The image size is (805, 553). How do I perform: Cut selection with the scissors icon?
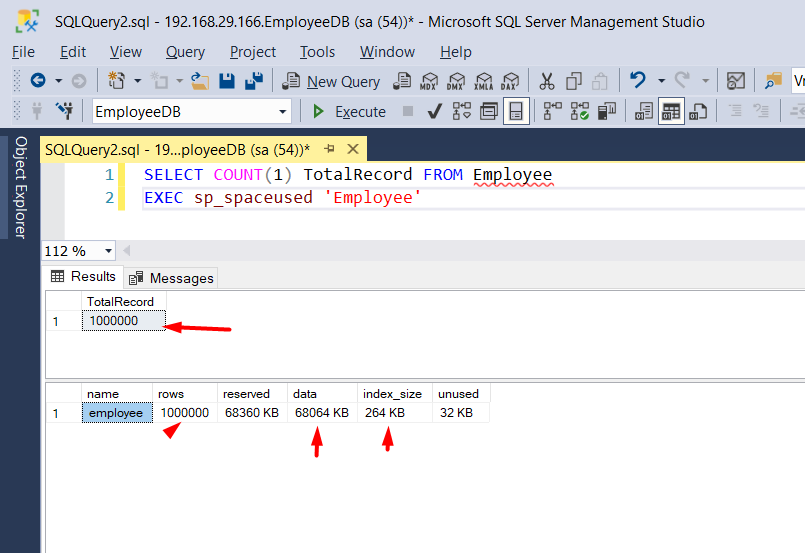[547, 81]
